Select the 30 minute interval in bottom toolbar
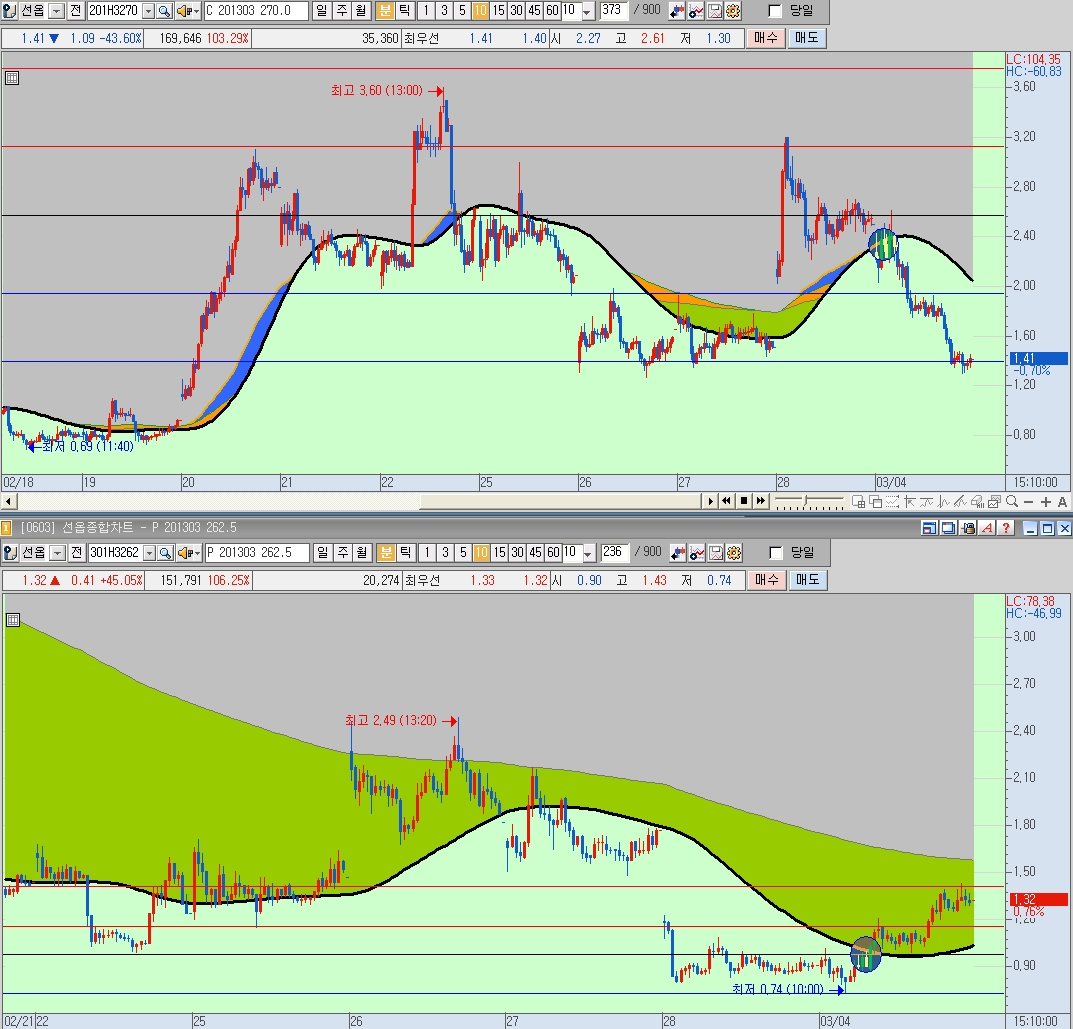 515,553
